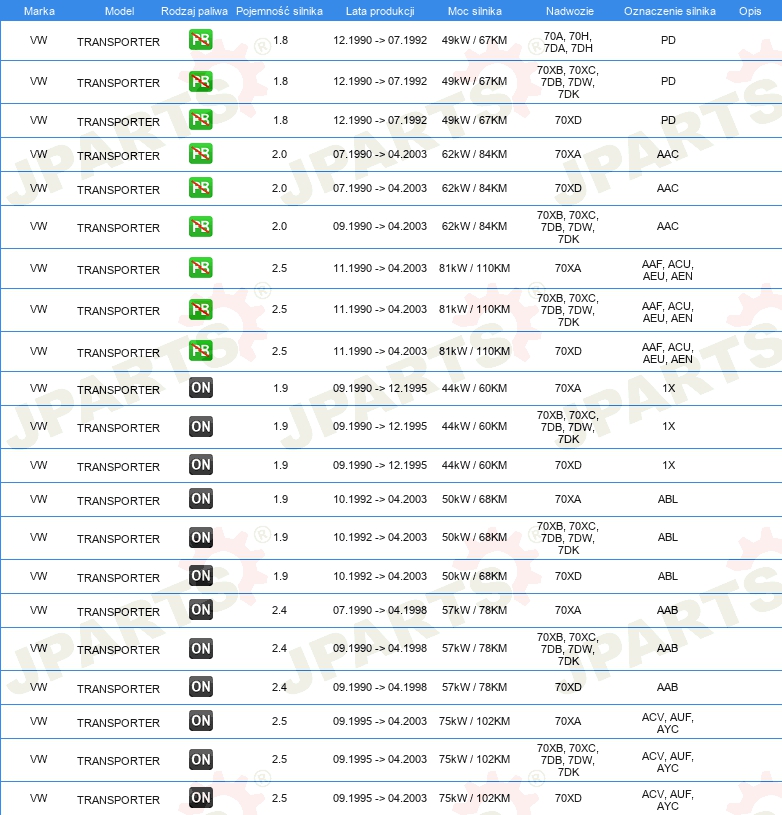Click the Lata produkcji column header
Viewport: 782px width, 815px height.
tap(380, 11)
